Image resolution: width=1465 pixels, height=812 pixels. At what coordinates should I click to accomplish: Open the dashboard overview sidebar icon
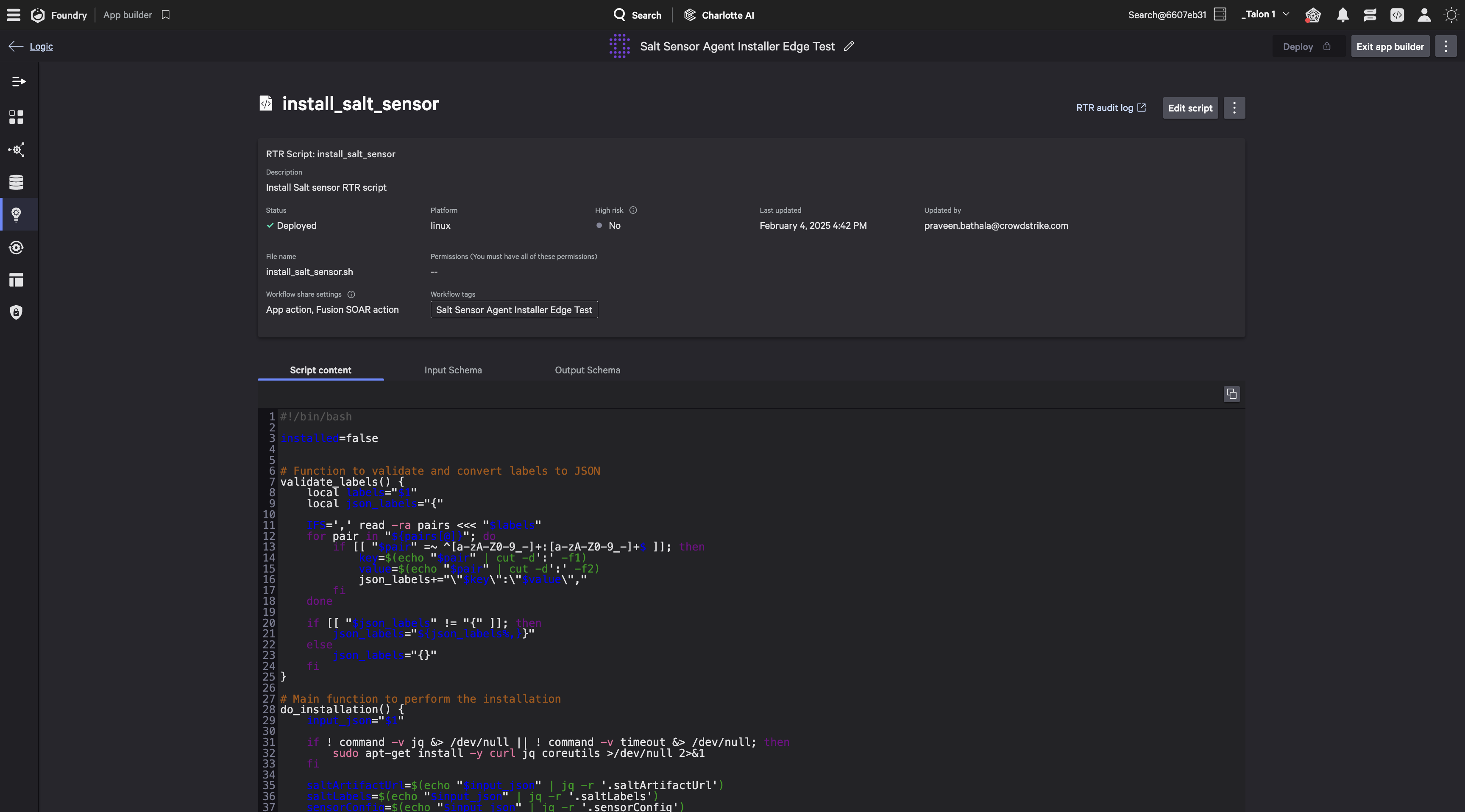(17, 117)
